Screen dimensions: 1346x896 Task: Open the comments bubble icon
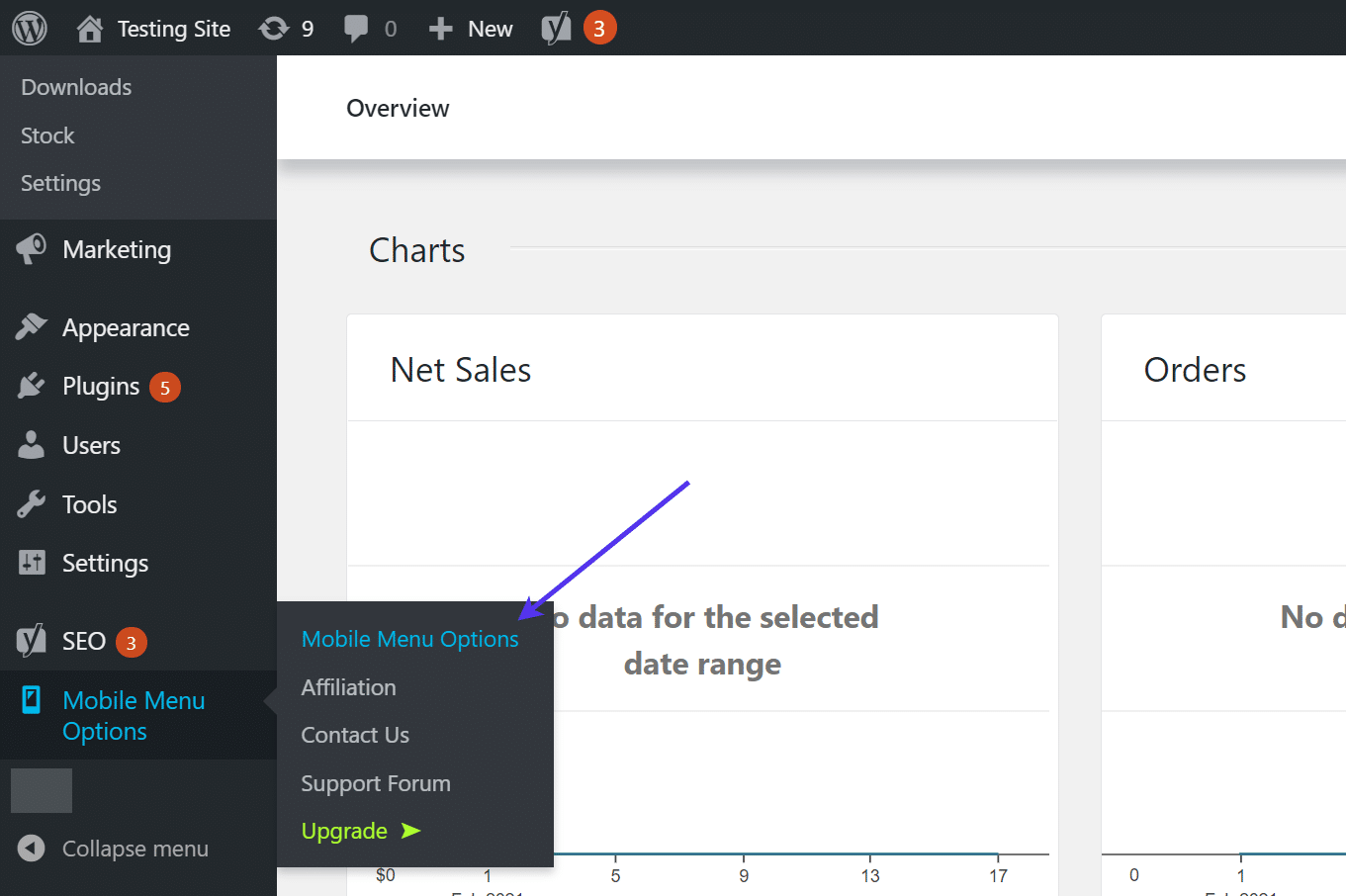[x=355, y=29]
